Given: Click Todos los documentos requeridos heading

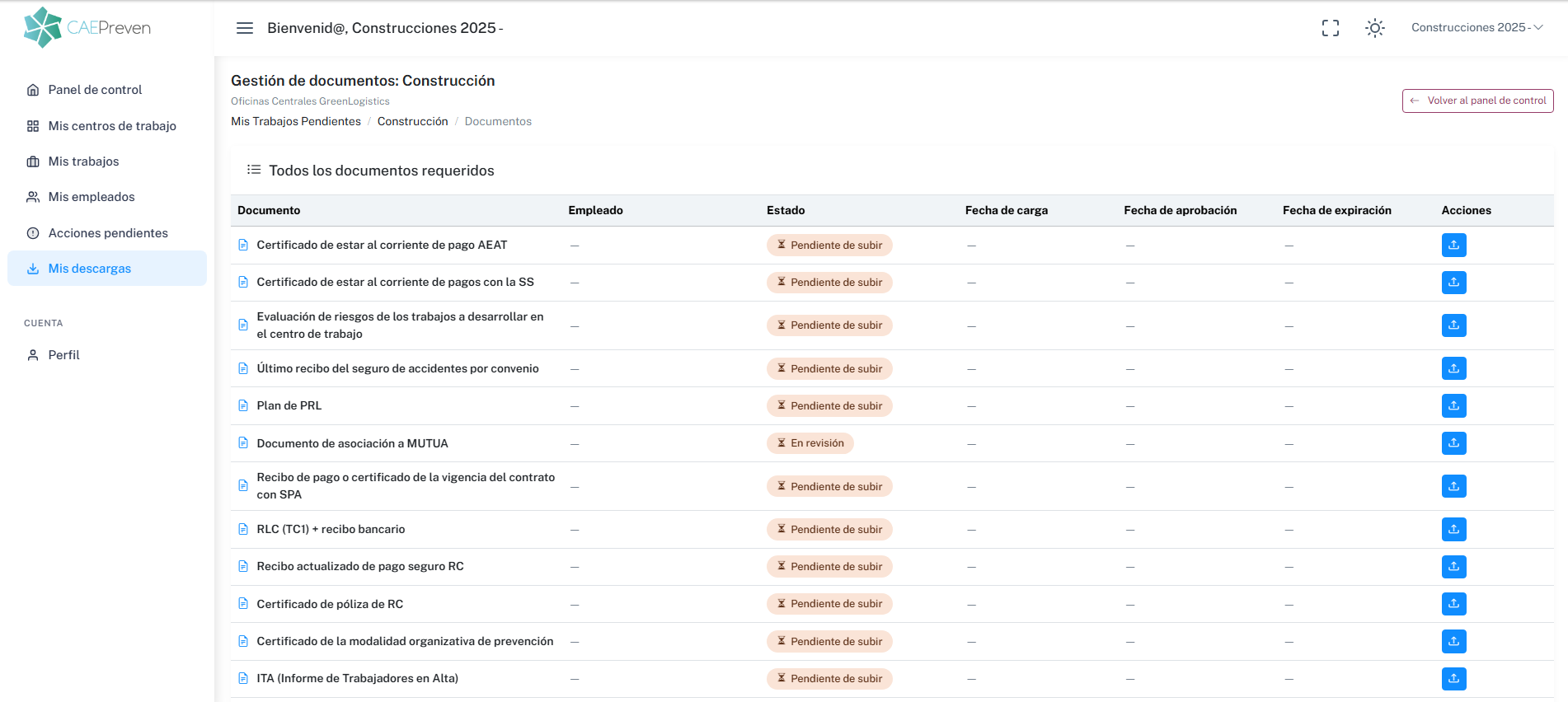Looking at the screenshot, I should click(x=382, y=171).
